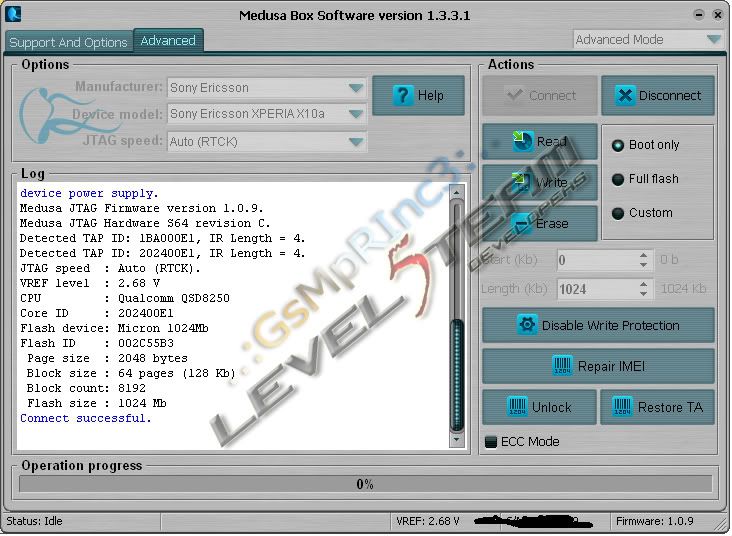Open the Manufacturer dropdown

coord(267,87)
